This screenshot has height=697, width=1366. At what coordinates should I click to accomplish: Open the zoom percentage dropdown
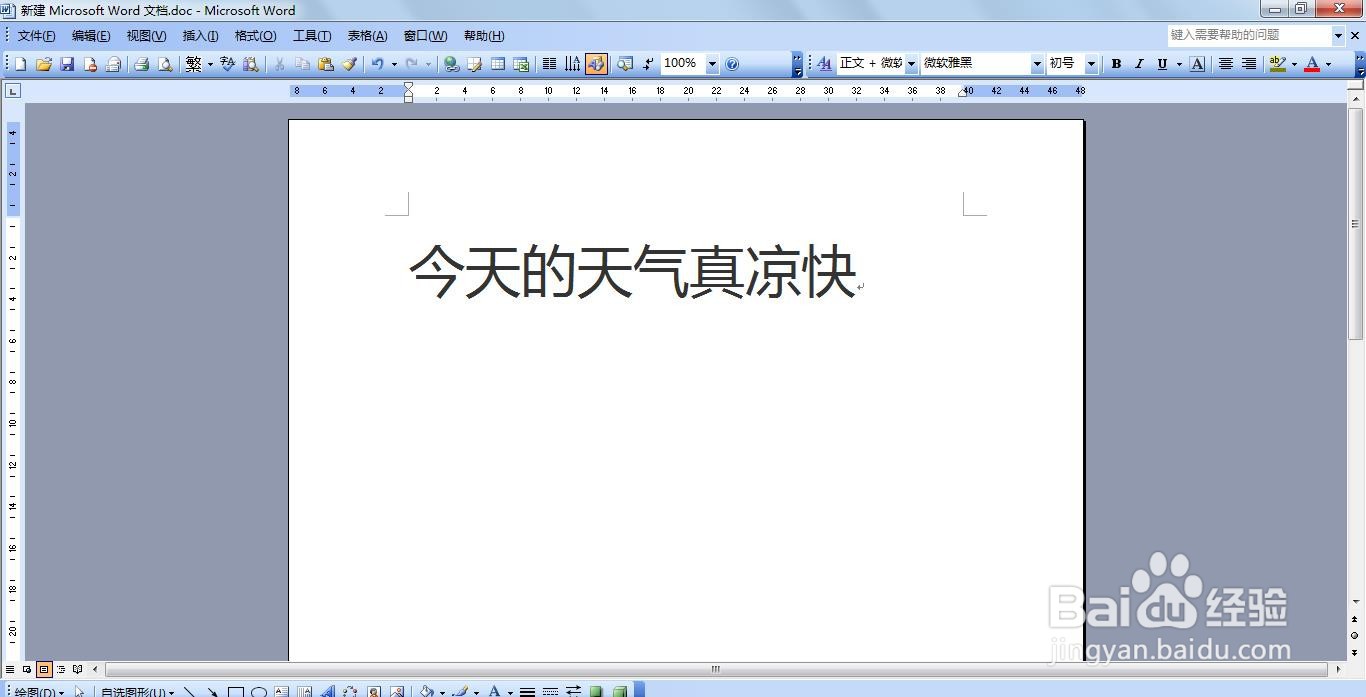[712, 64]
